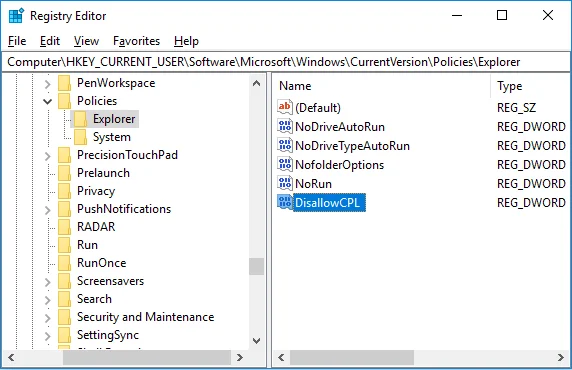Click the SettingSync folder icon
Viewport: 572px width, 370px height.
click(65, 335)
